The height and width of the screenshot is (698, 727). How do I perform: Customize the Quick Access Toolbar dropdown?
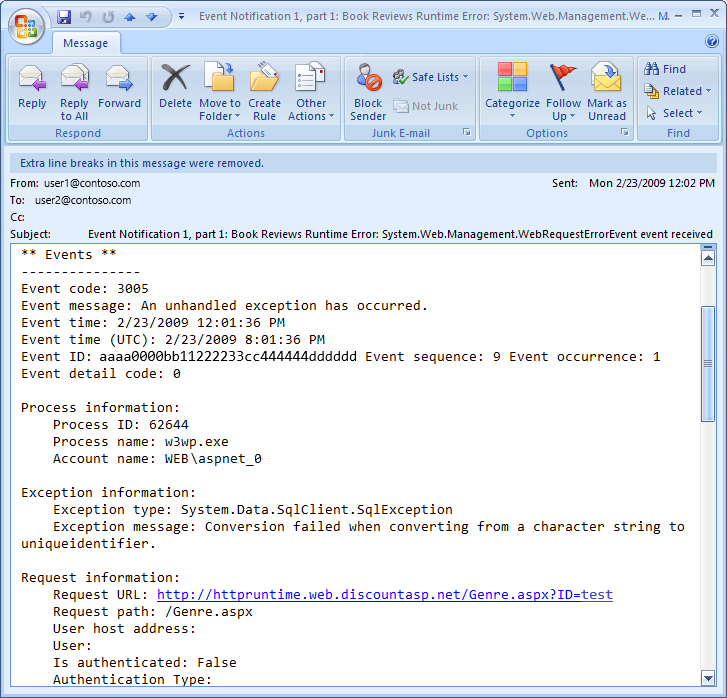(181, 17)
